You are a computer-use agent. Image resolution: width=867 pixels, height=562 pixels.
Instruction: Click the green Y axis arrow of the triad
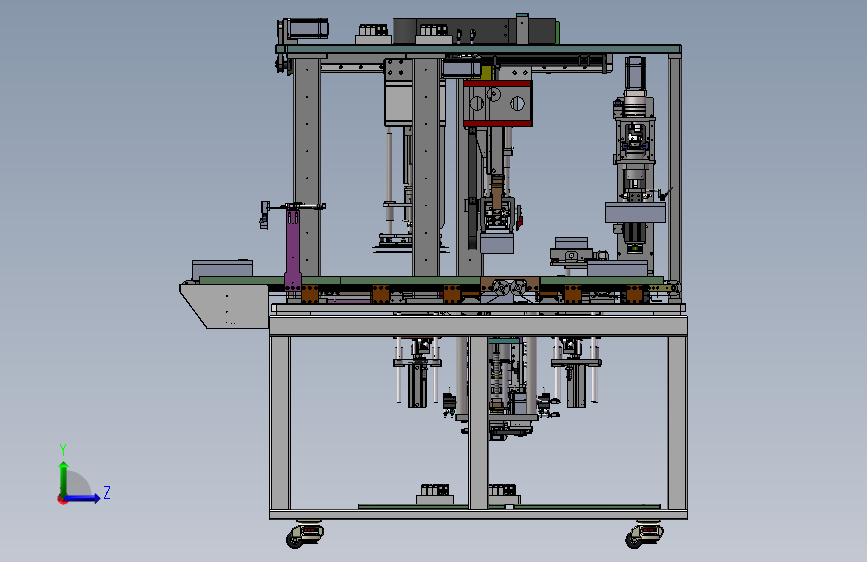[64, 478]
